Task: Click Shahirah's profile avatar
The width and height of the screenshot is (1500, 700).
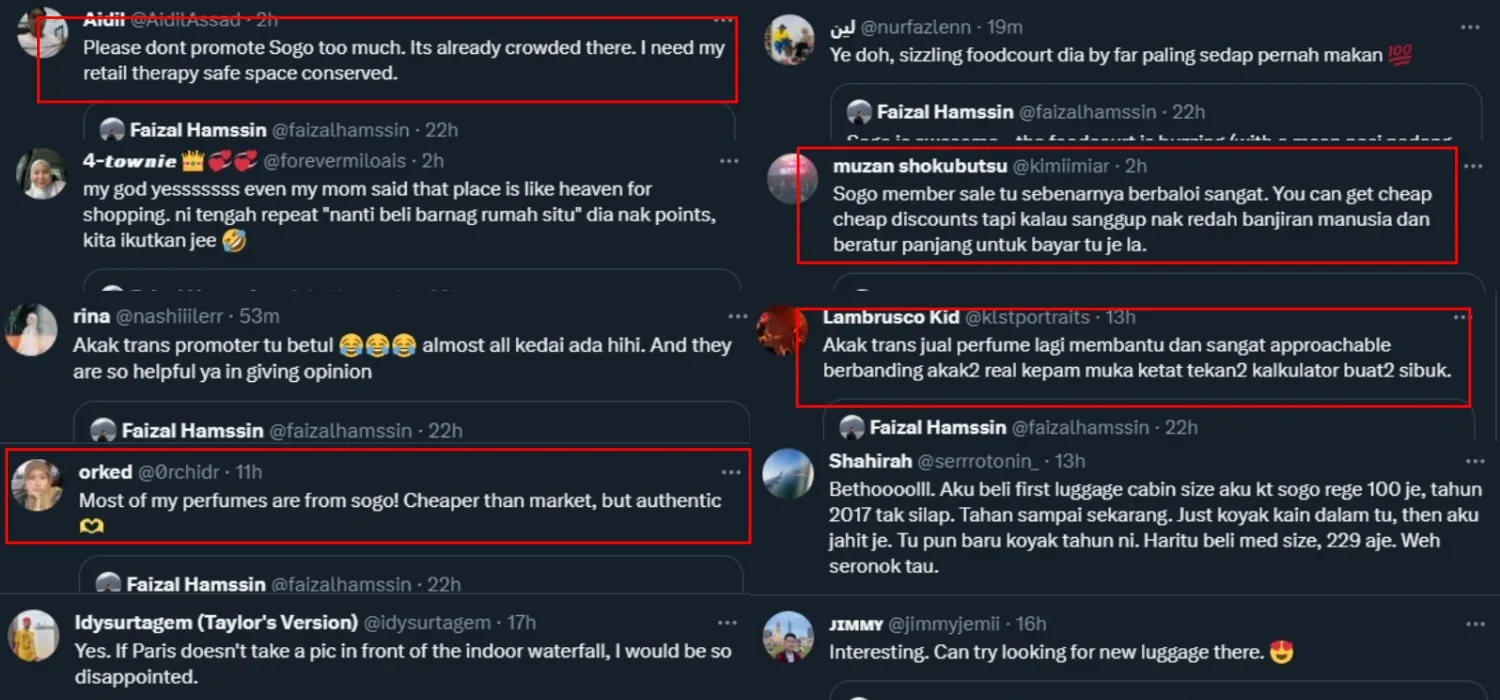Action: click(788, 474)
